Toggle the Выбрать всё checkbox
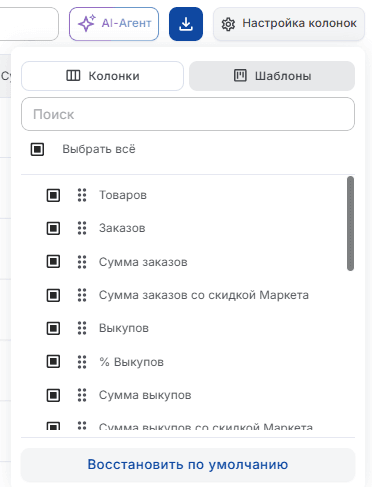The height and width of the screenshot is (487, 372). [x=37, y=149]
